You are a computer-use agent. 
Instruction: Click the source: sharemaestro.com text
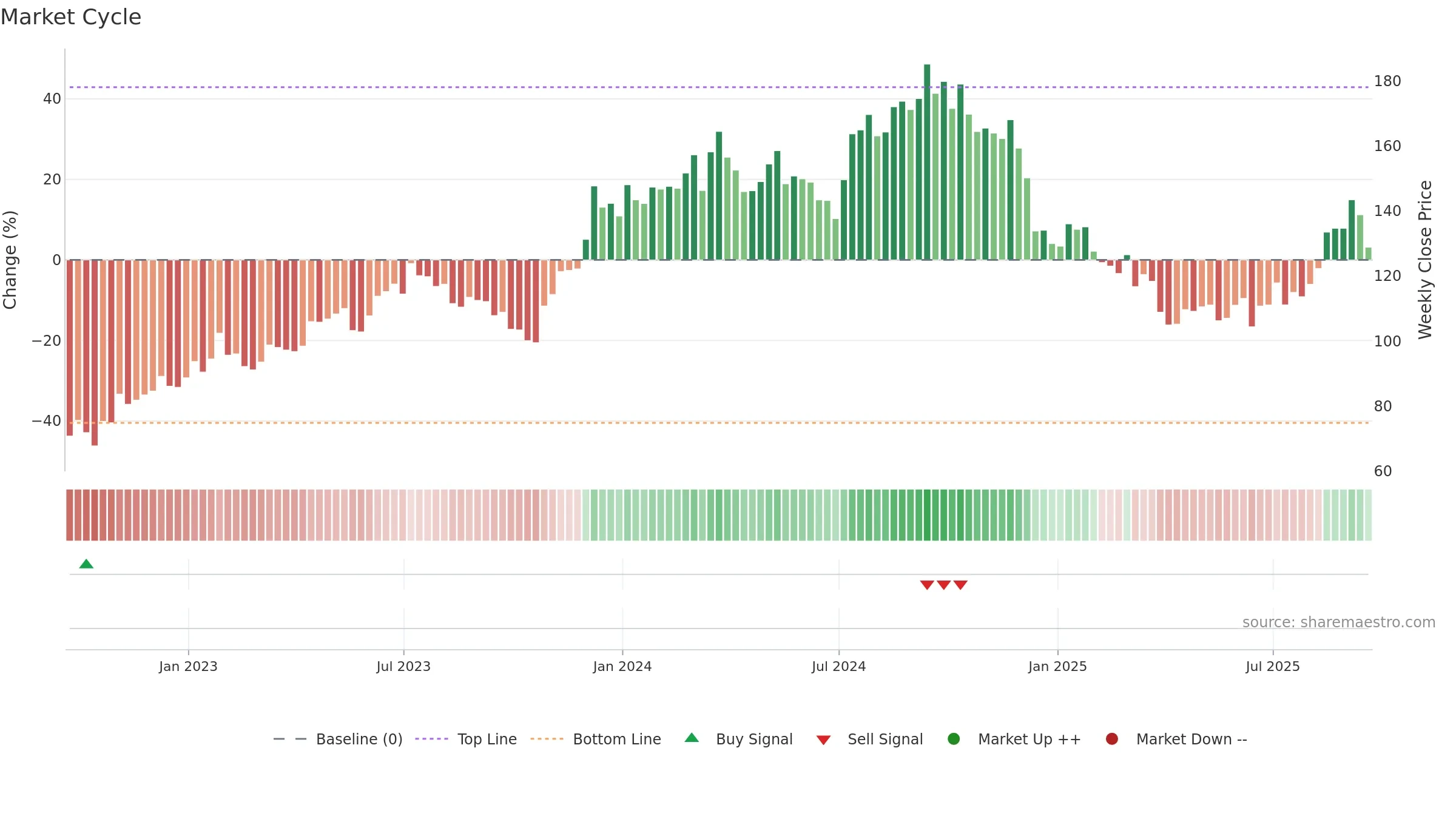1339,622
